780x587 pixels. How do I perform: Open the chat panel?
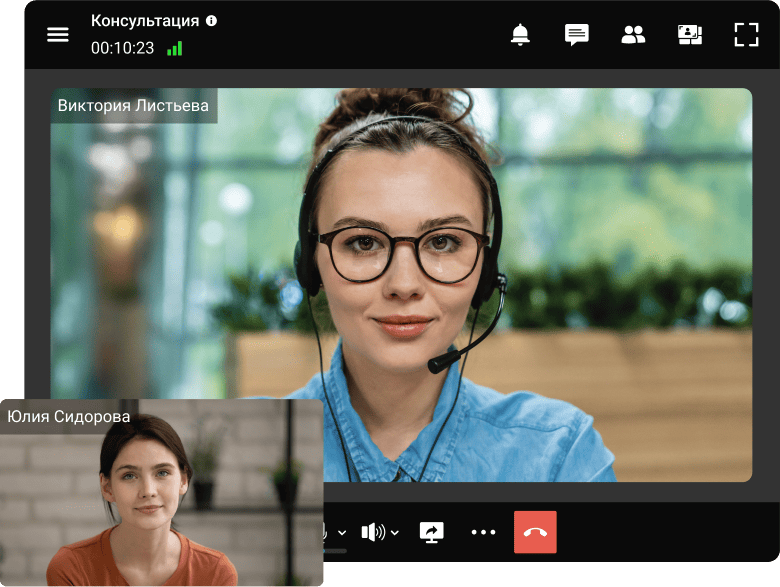click(x=576, y=35)
